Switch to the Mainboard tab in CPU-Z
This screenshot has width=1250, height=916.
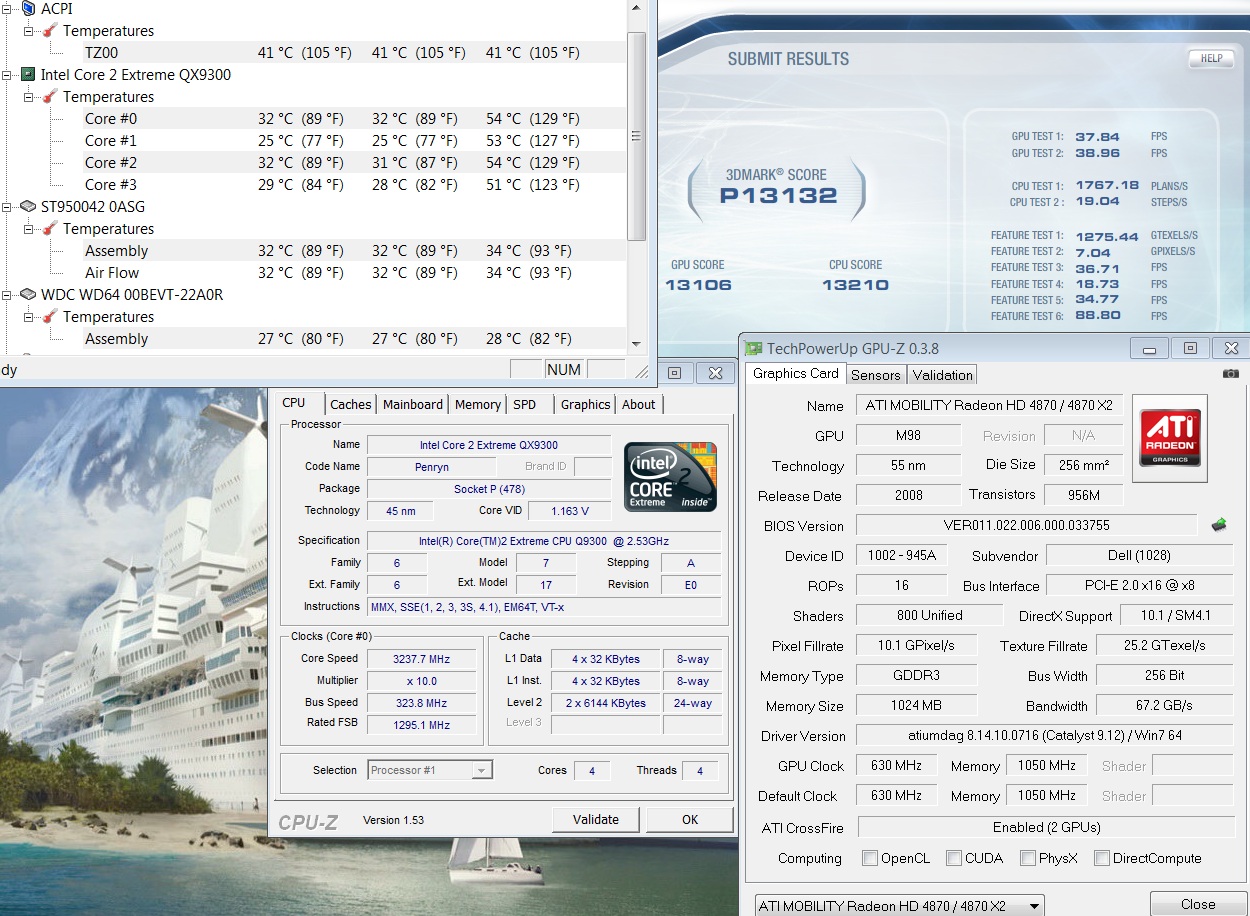412,404
